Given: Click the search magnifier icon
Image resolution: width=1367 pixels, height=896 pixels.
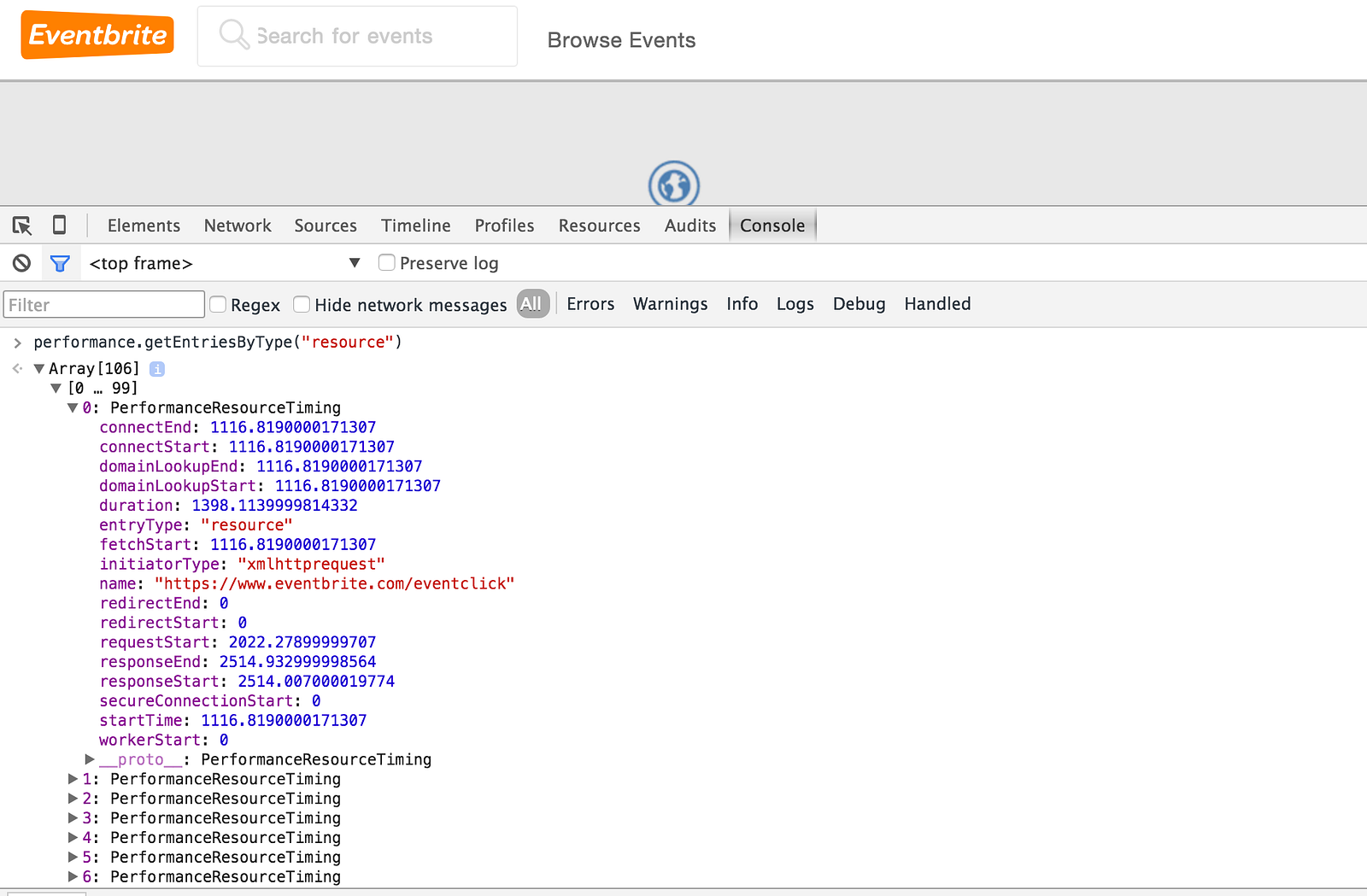Looking at the screenshot, I should pyautogui.click(x=233, y=35).
